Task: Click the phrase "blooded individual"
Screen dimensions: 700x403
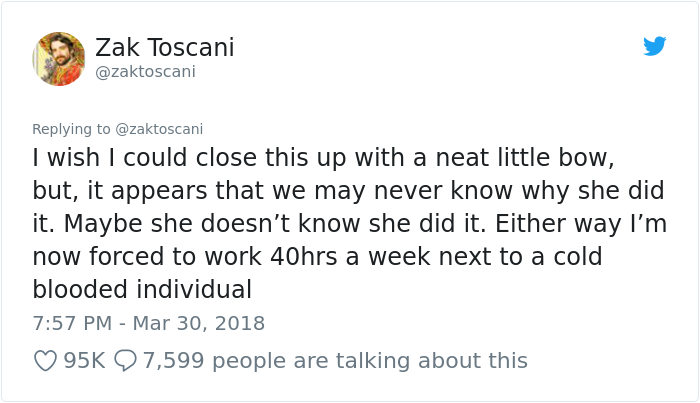Action: pos(141,289)
